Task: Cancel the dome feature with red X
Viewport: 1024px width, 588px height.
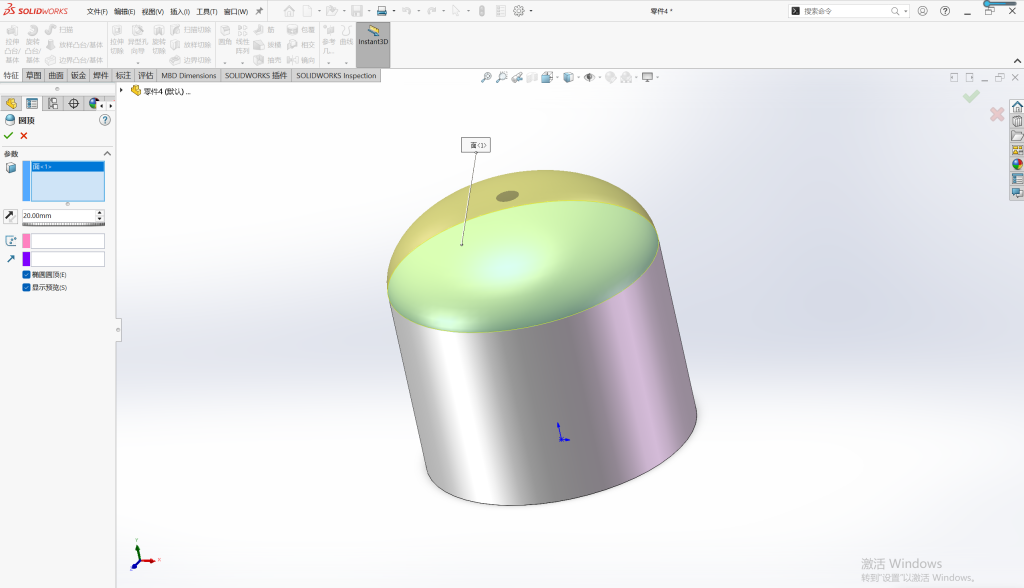Action: click(24, 136)
